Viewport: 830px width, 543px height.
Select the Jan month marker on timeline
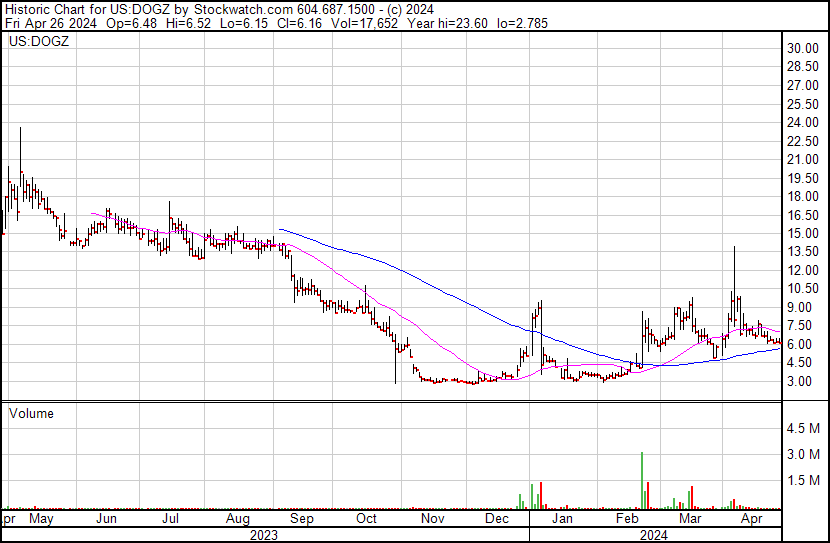pyautogui.click(x=563, y=519)
